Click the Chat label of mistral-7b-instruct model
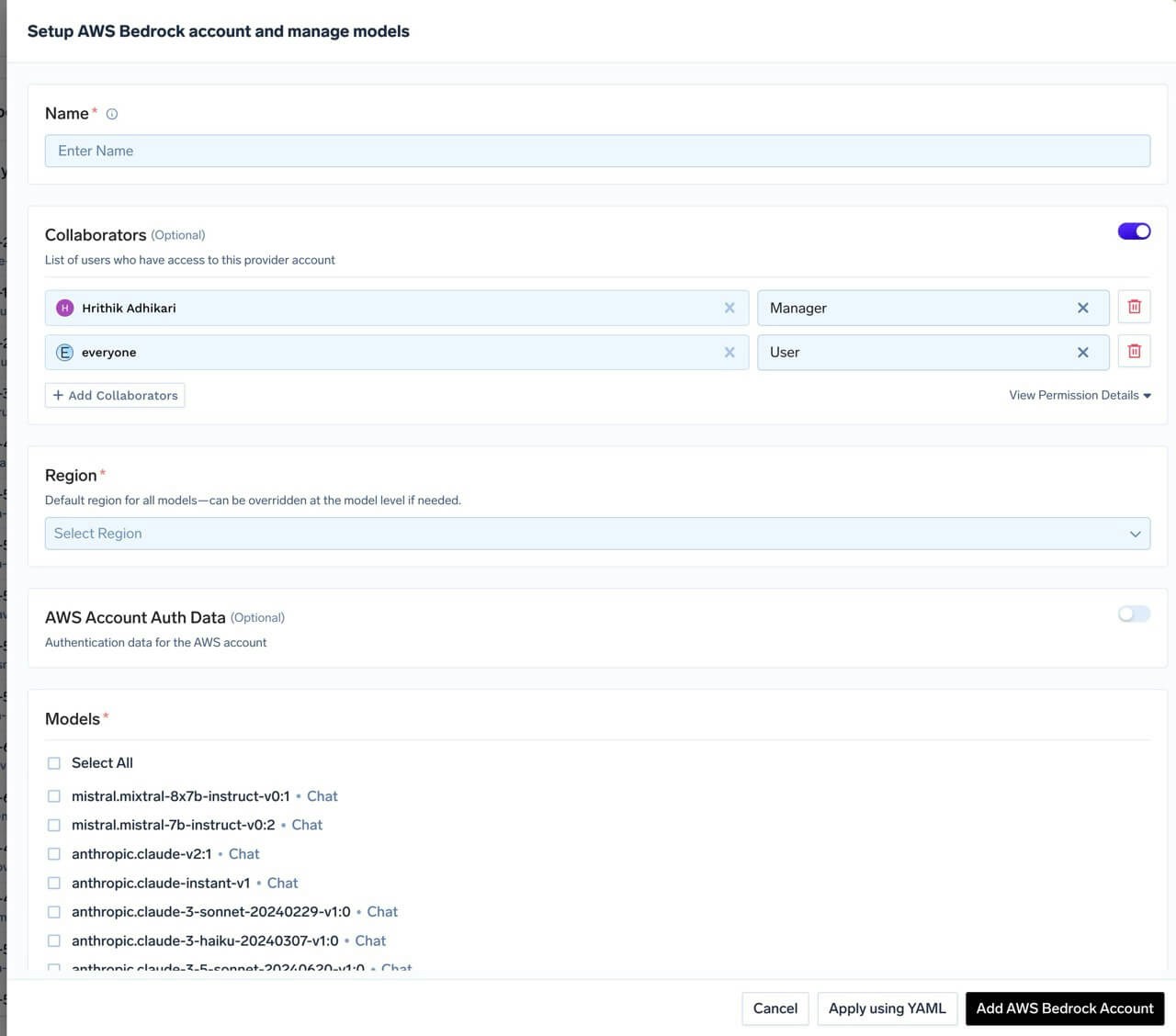 click(x=307, y=825)
